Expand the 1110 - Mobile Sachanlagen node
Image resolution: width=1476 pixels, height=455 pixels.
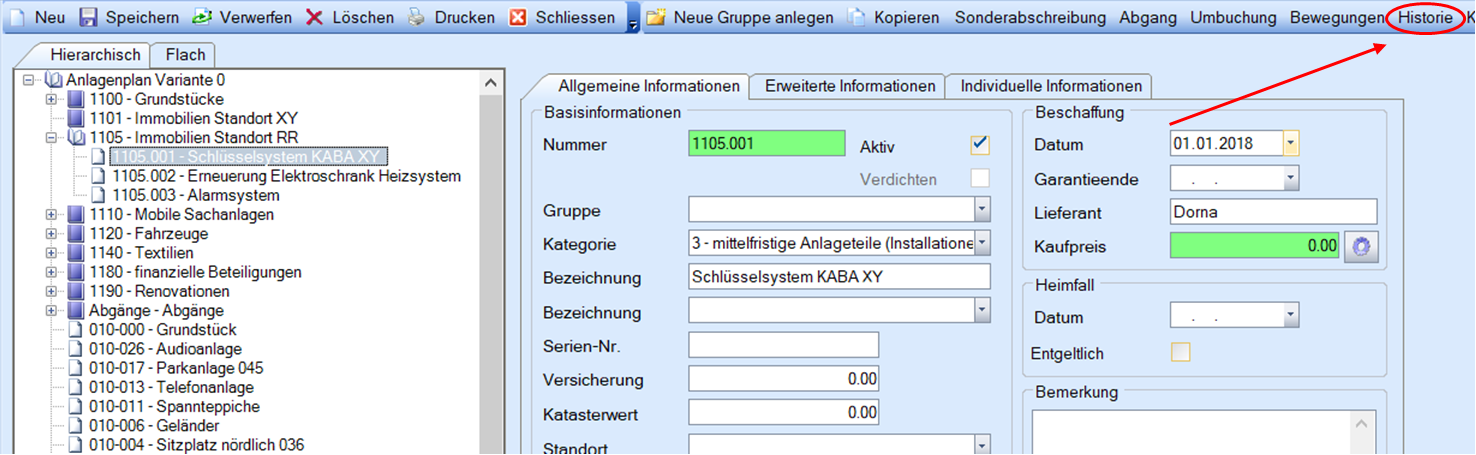tap(52, 215)
